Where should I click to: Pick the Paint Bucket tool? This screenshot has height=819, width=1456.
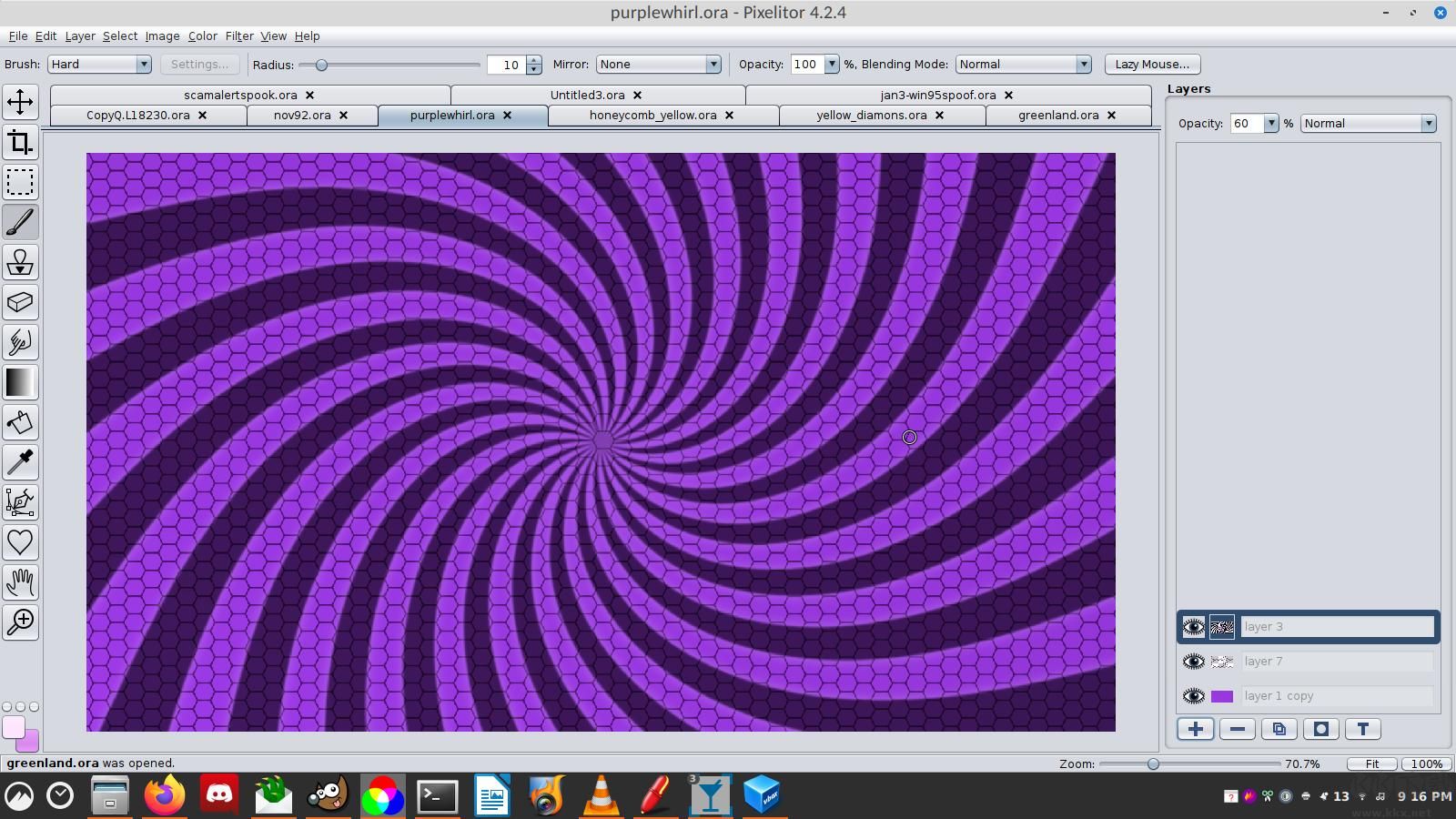20,422
